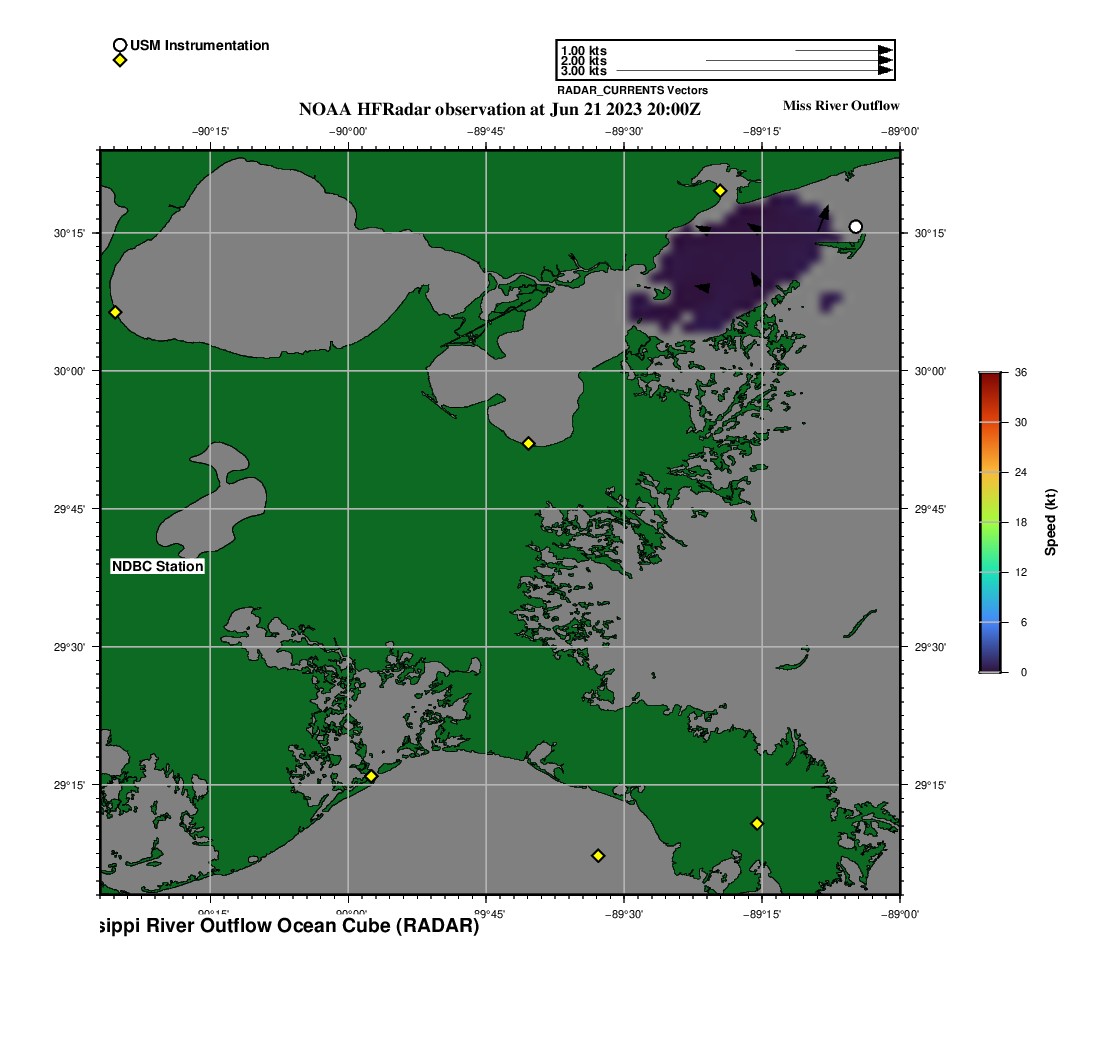This screenshot has height=1050, width=1100.
Task: Click the yellow diamond station in the southeast land area
Action: coord(757,823)
